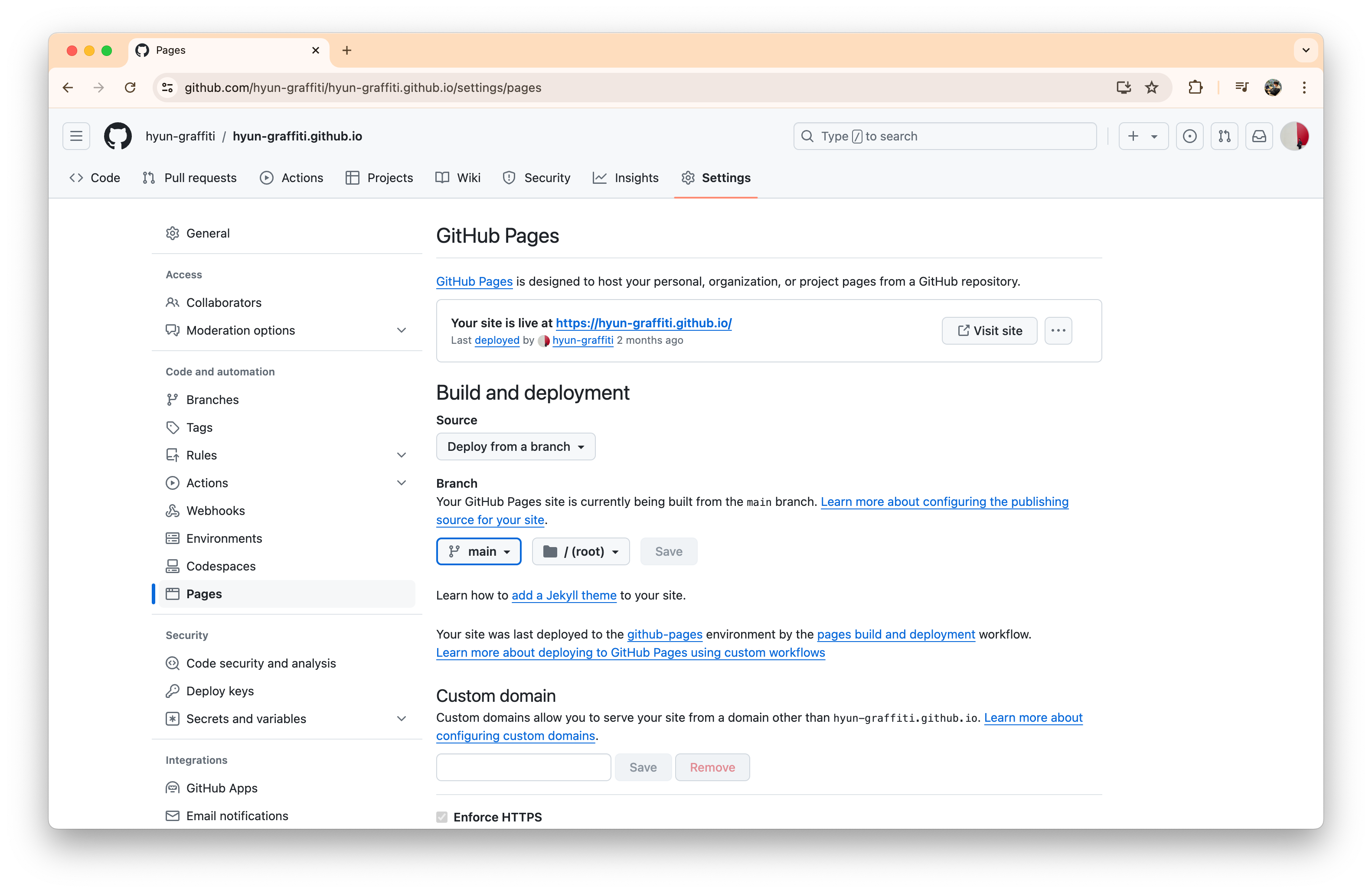Open the create new dropdown caret
The image size is (1372, 893).
[x=1154, y=136]
